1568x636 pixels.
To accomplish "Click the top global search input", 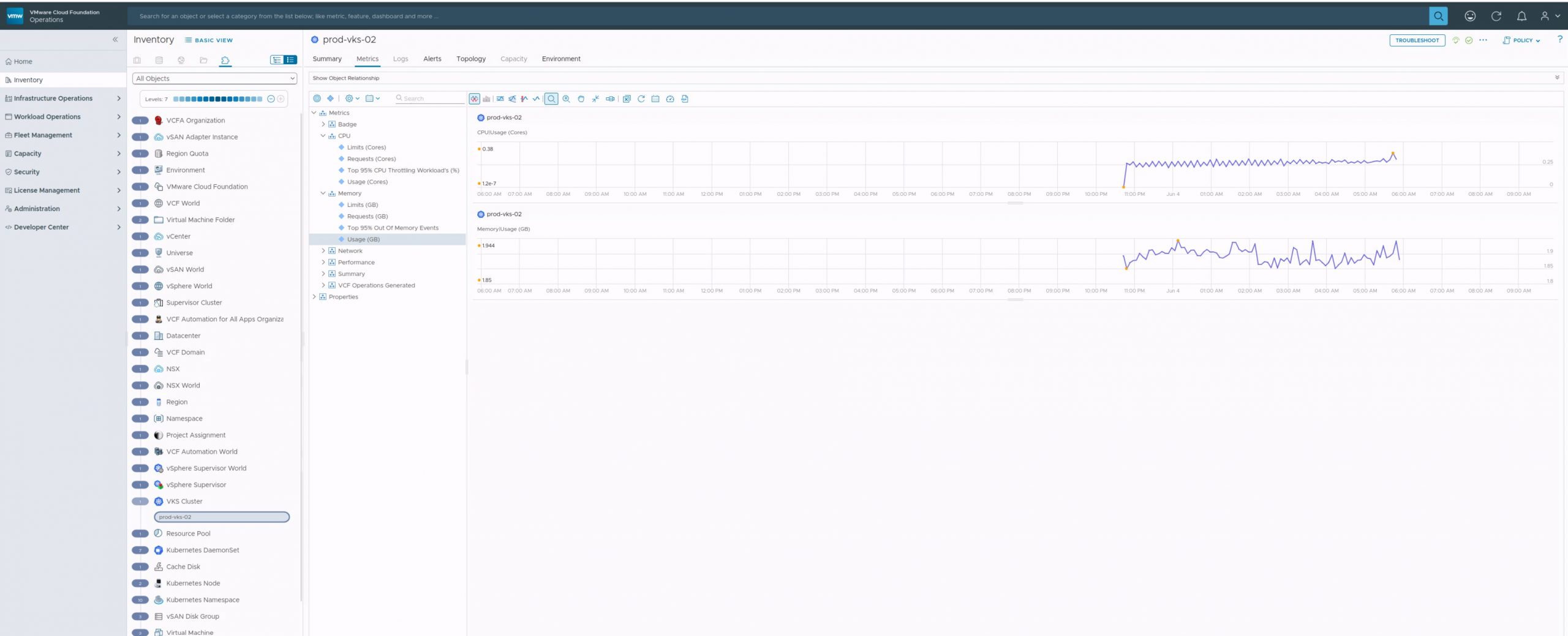I will 778,17.
